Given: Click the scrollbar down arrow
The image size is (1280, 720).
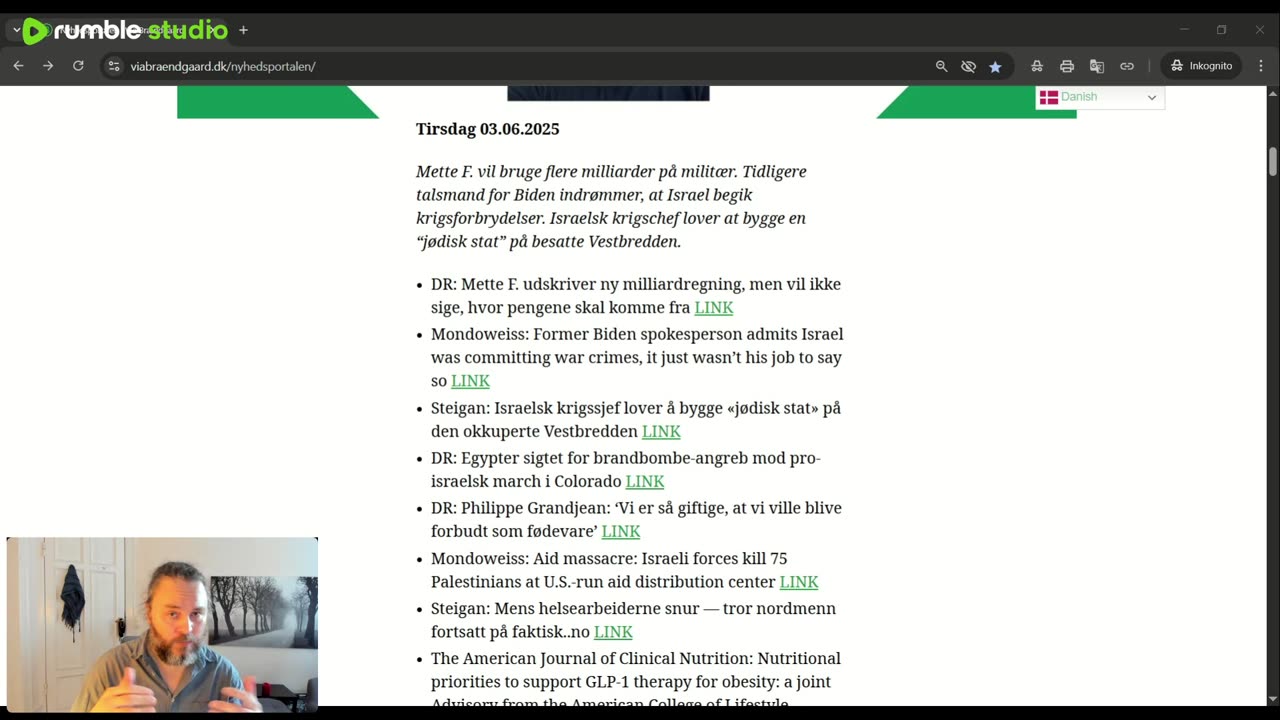Looking at the screenshot, I should pos(1272,699).
